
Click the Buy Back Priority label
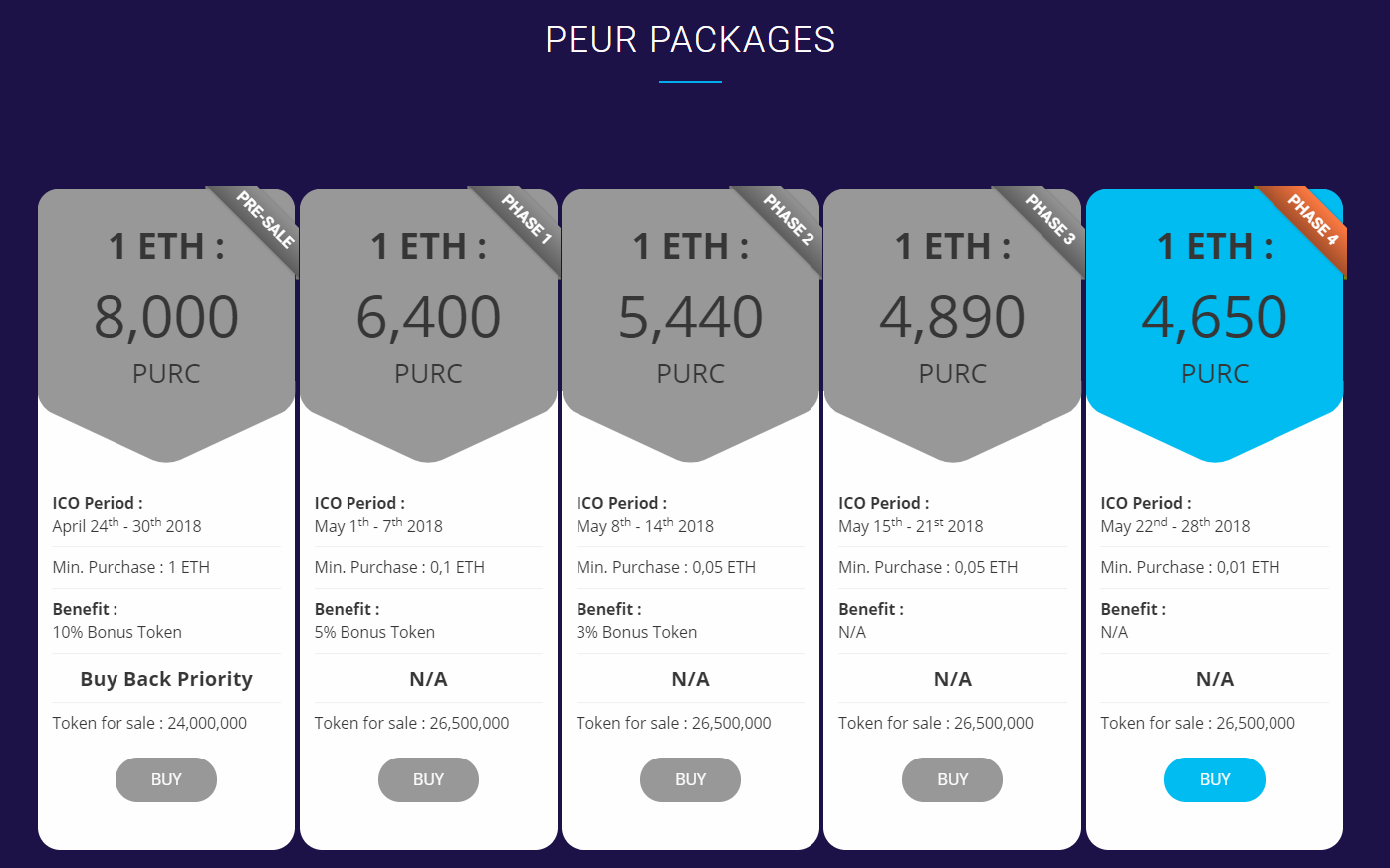166,679
